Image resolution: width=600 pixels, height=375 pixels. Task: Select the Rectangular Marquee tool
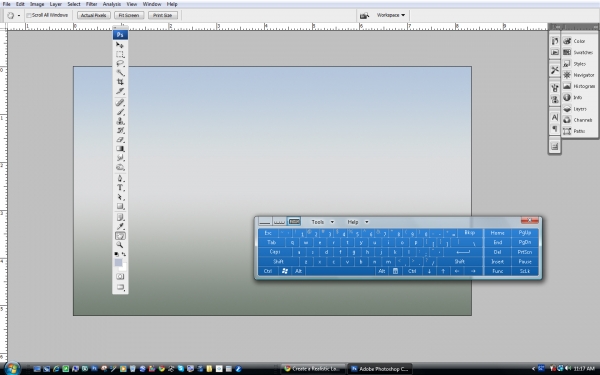click(120, 54)
